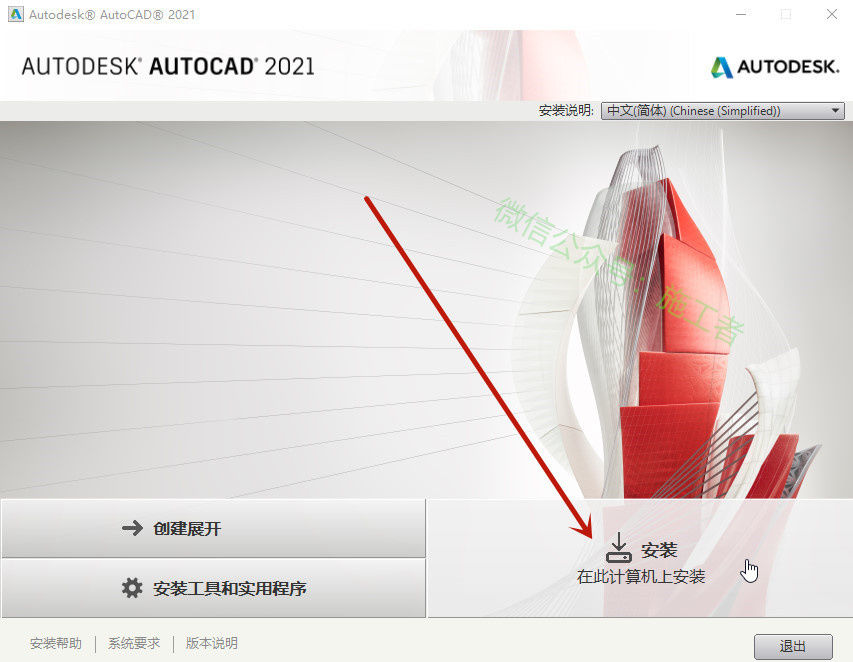
Task: Open the 版本说明 link
Action: pos(212,644)
